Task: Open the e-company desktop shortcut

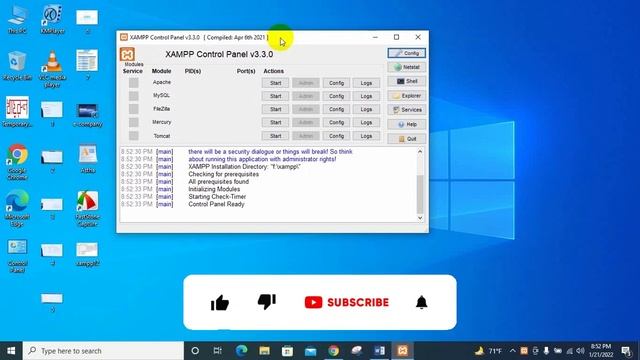Action: (x=87, y=115)
